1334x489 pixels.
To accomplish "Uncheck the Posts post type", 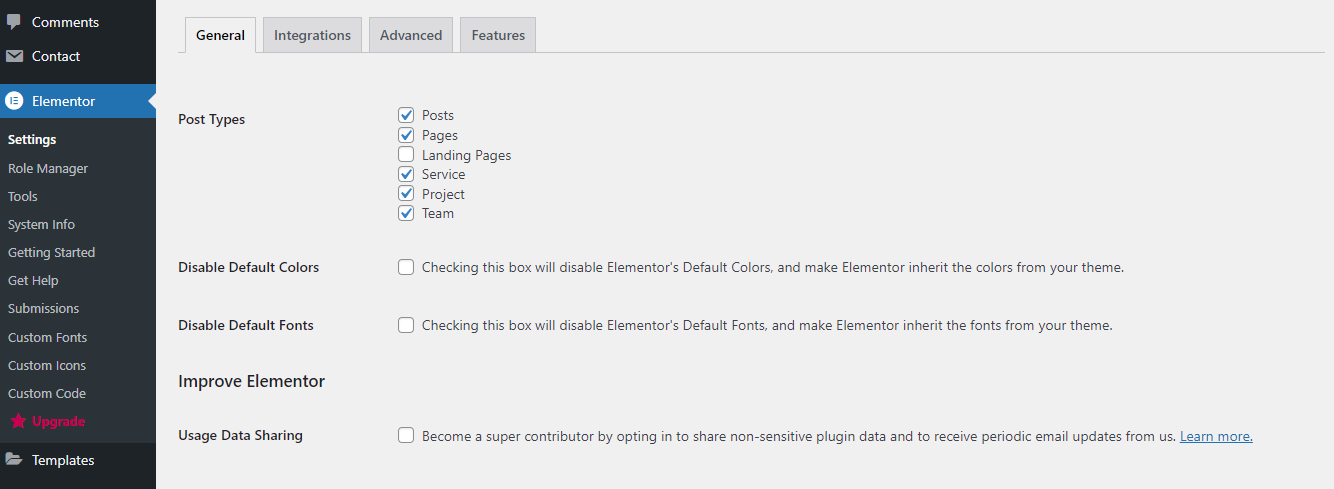I will (406, 115).
